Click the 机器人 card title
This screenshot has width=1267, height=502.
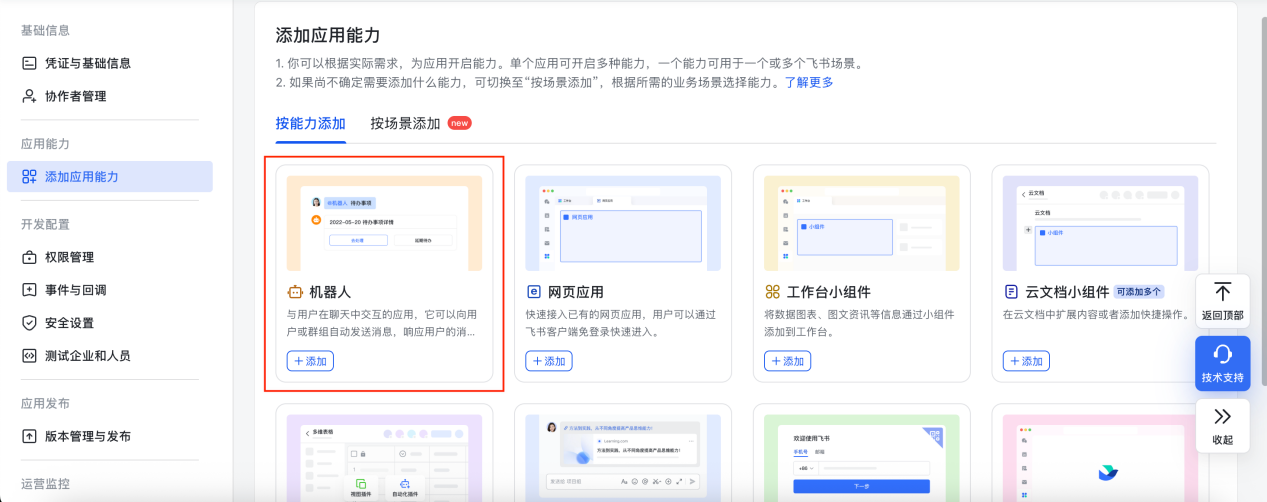pyautogui.click(x=330, y=293)
